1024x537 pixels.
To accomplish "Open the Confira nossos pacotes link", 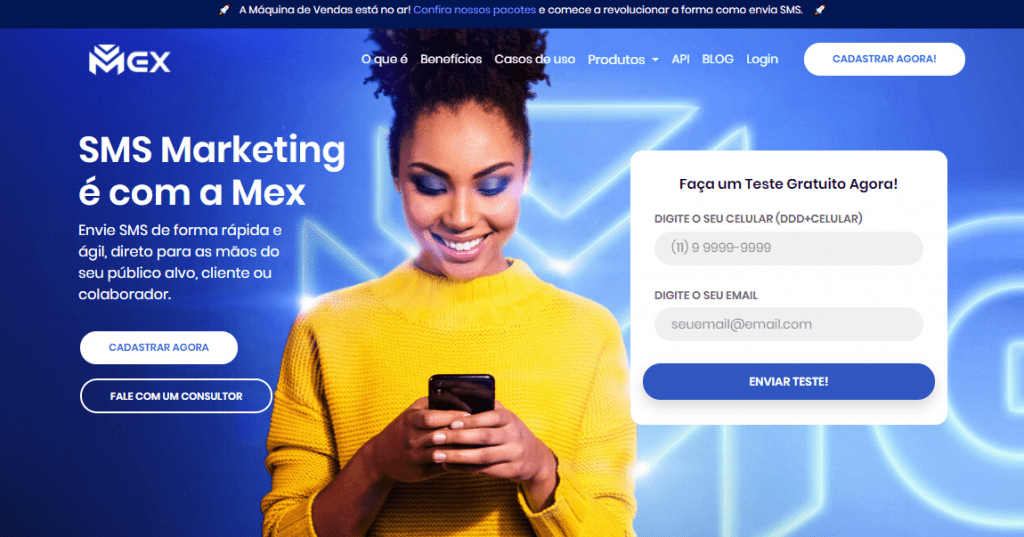I will 475,10.
